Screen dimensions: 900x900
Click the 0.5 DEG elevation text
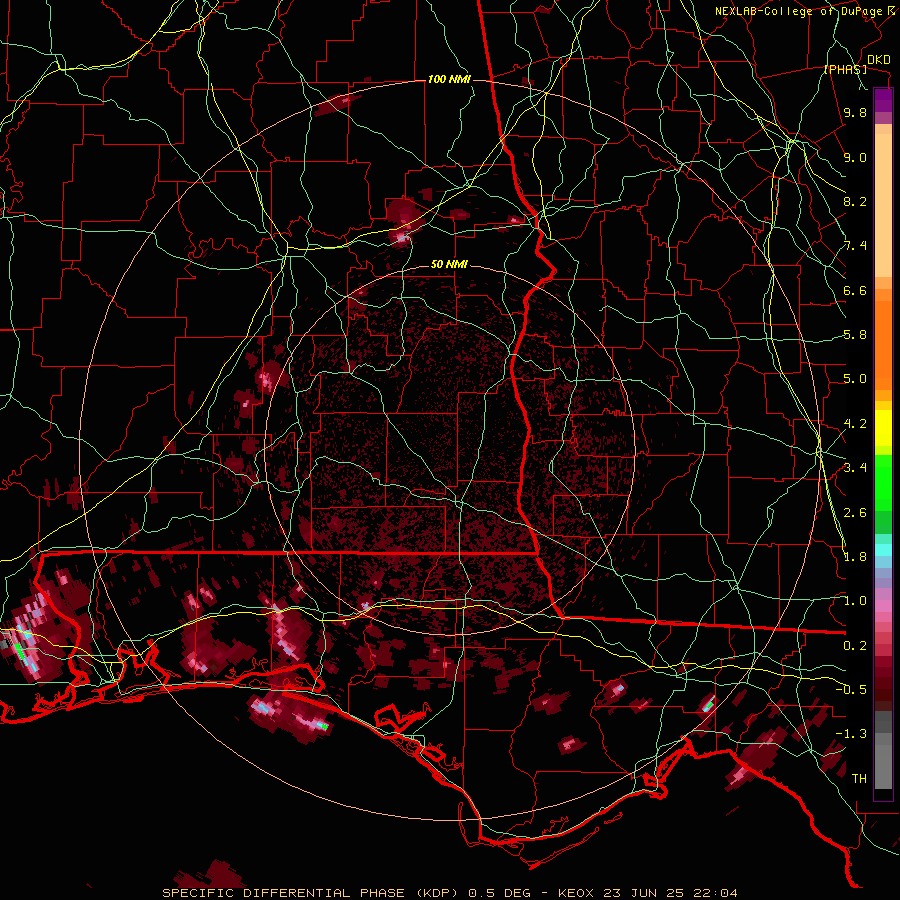pyautogui.click(x=499, y=893)
